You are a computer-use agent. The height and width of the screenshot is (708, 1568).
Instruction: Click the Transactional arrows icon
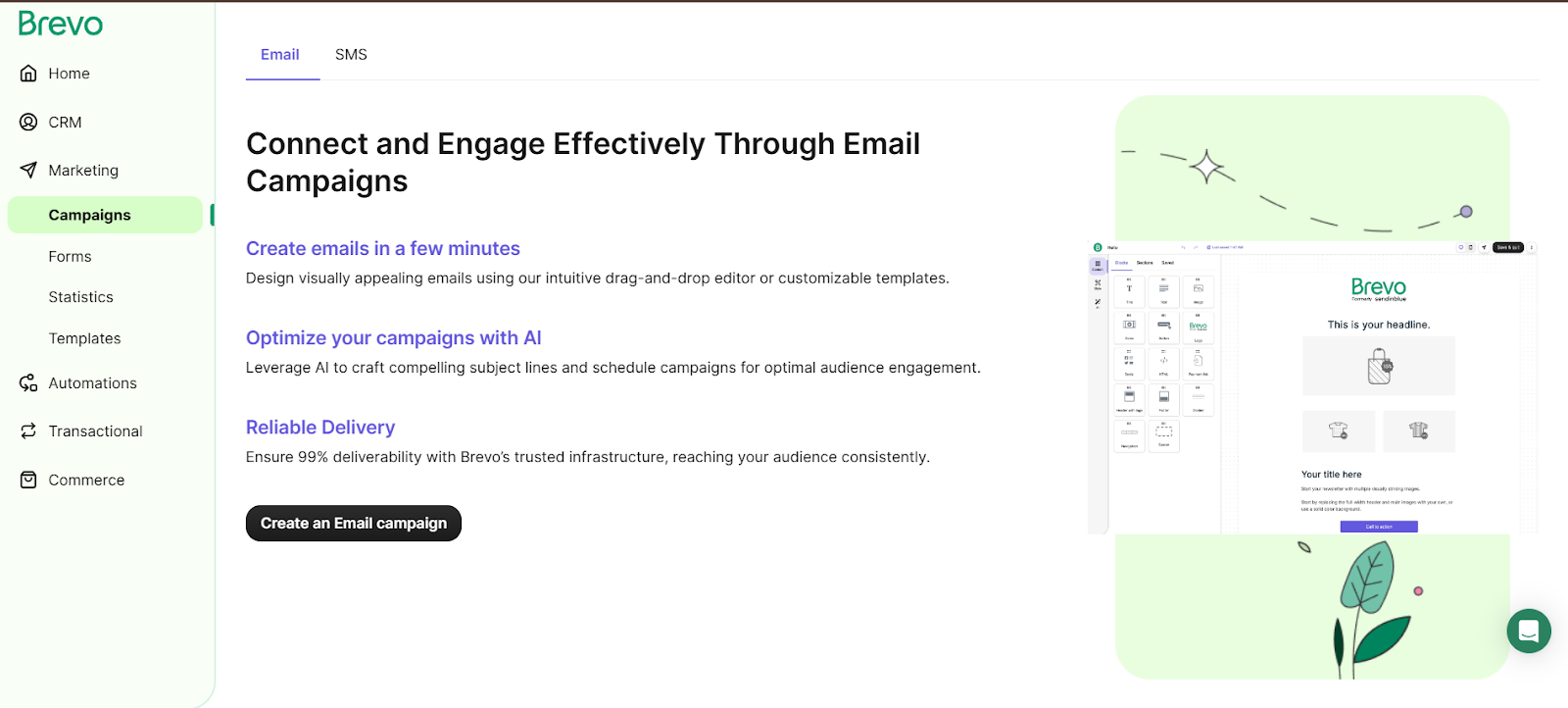coord(28,430)
